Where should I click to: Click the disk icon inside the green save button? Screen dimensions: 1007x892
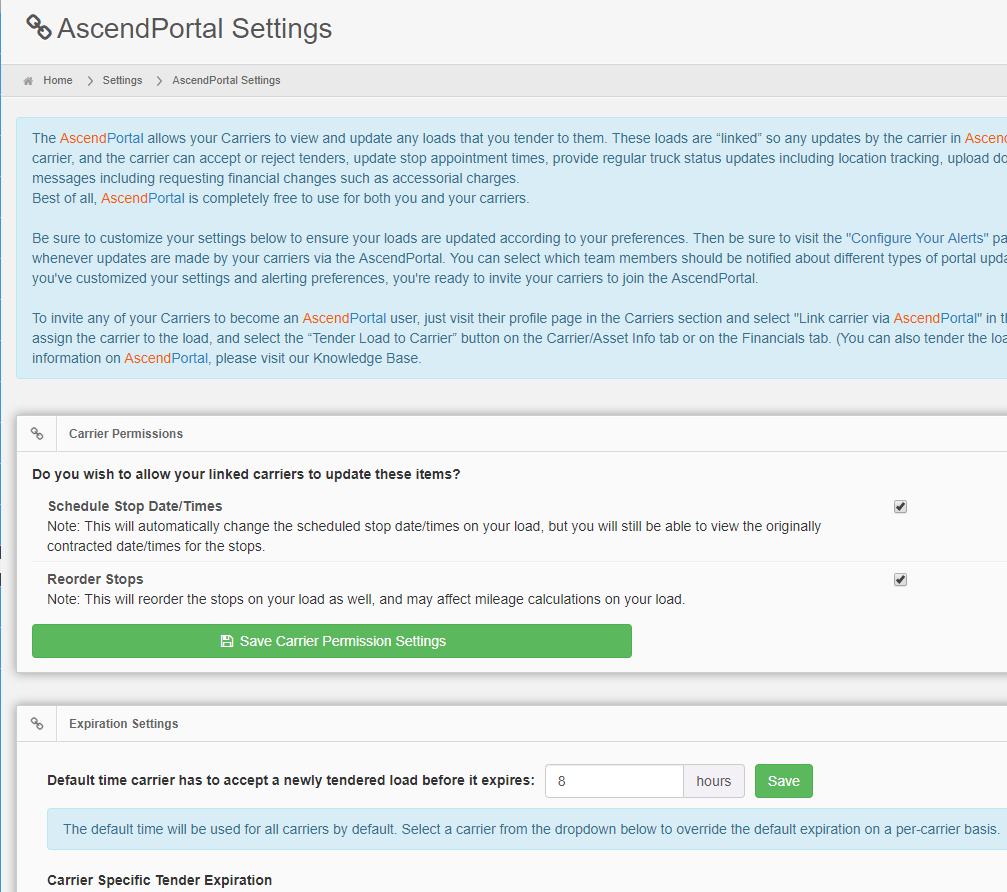pos(226,641)
